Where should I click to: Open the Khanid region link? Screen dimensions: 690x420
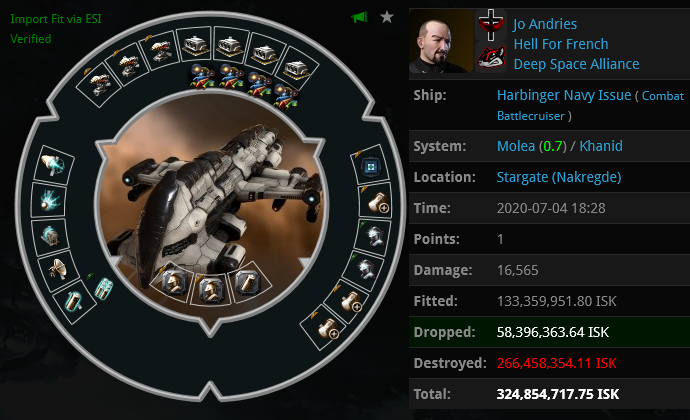coord(601,146)
